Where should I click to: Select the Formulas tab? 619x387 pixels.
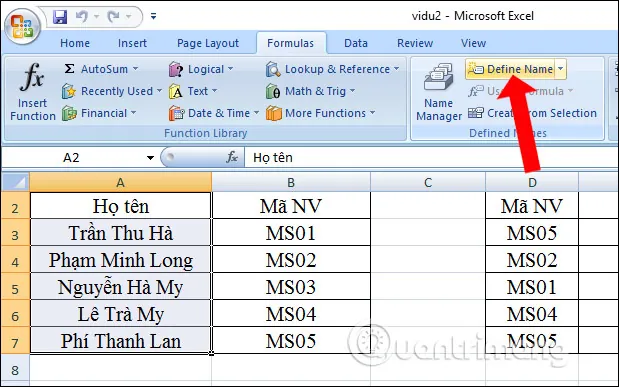coord(291,43)
